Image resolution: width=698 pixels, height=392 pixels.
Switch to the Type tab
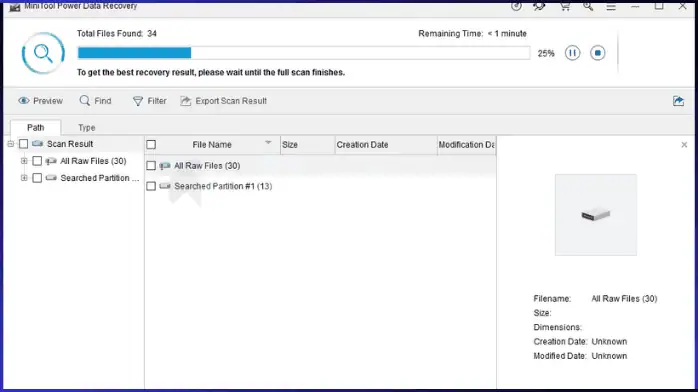pos(87,128)
